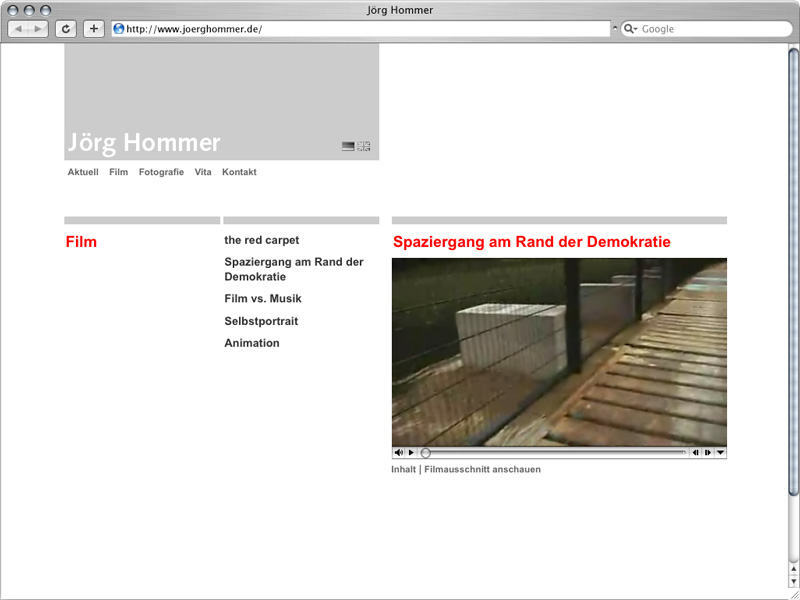Open the Google search magnifier dropdown

[x=631, y=29]
